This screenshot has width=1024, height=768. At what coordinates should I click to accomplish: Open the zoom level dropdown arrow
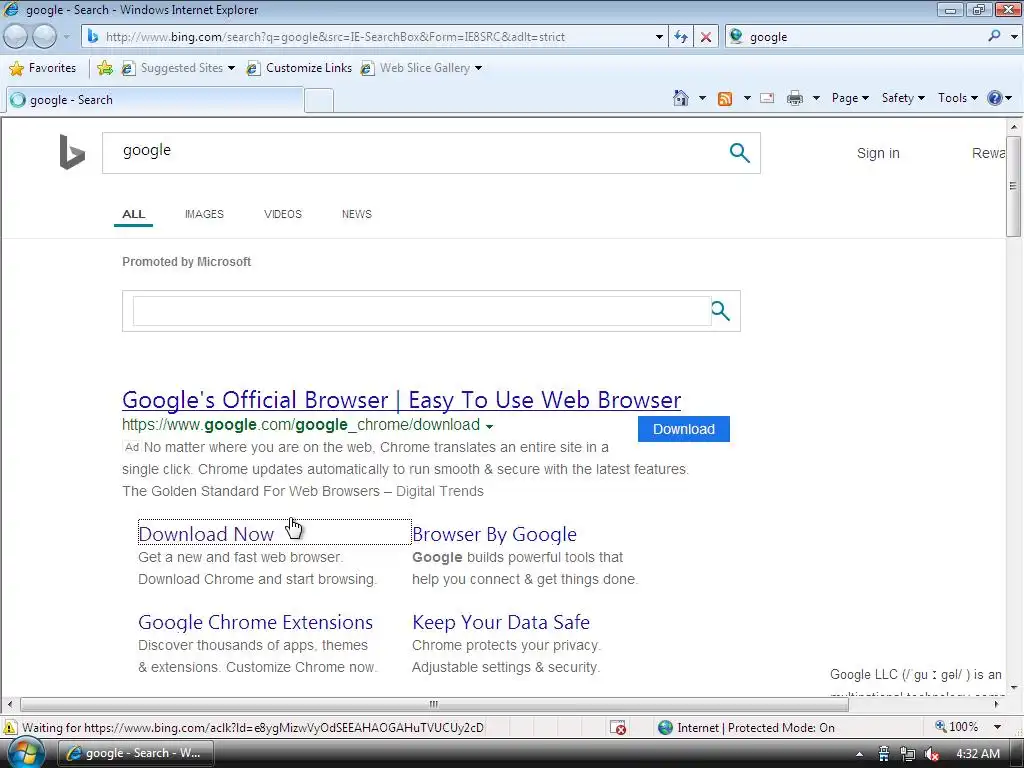[997, 727]
